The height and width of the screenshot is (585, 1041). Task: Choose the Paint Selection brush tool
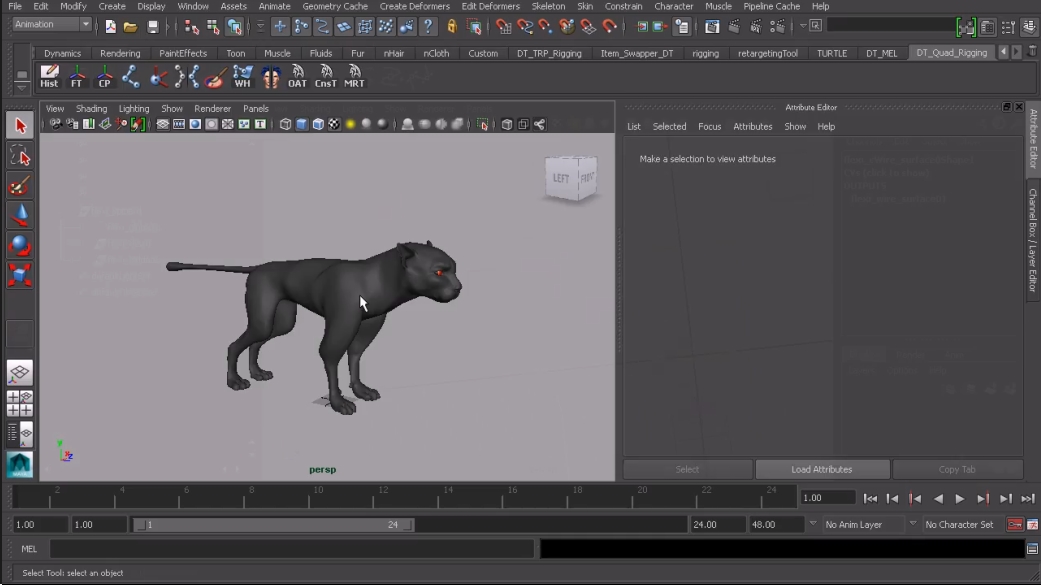pos(20,187)
